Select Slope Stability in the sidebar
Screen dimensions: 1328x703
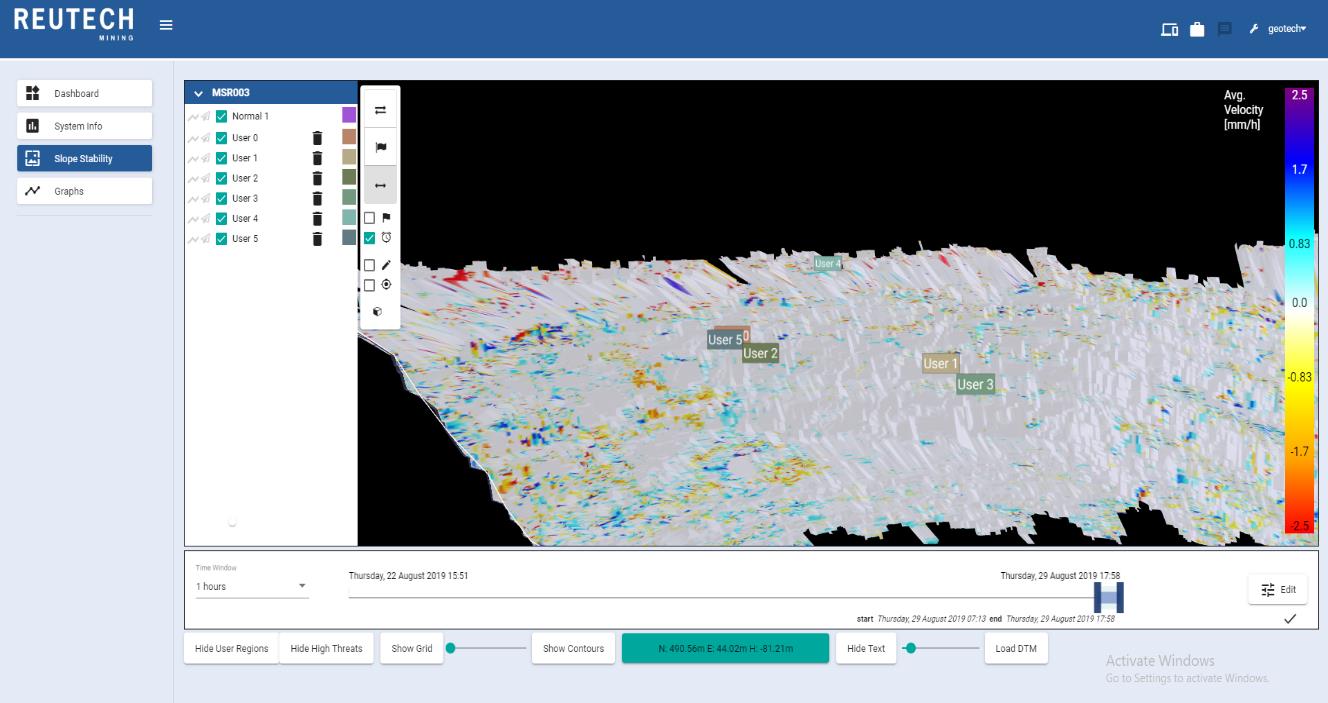84,158
